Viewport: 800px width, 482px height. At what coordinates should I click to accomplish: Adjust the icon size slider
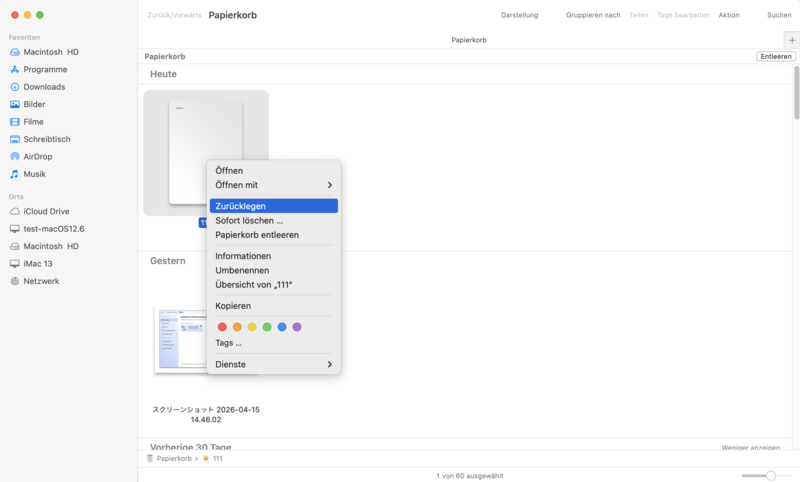tap(770, 476)
